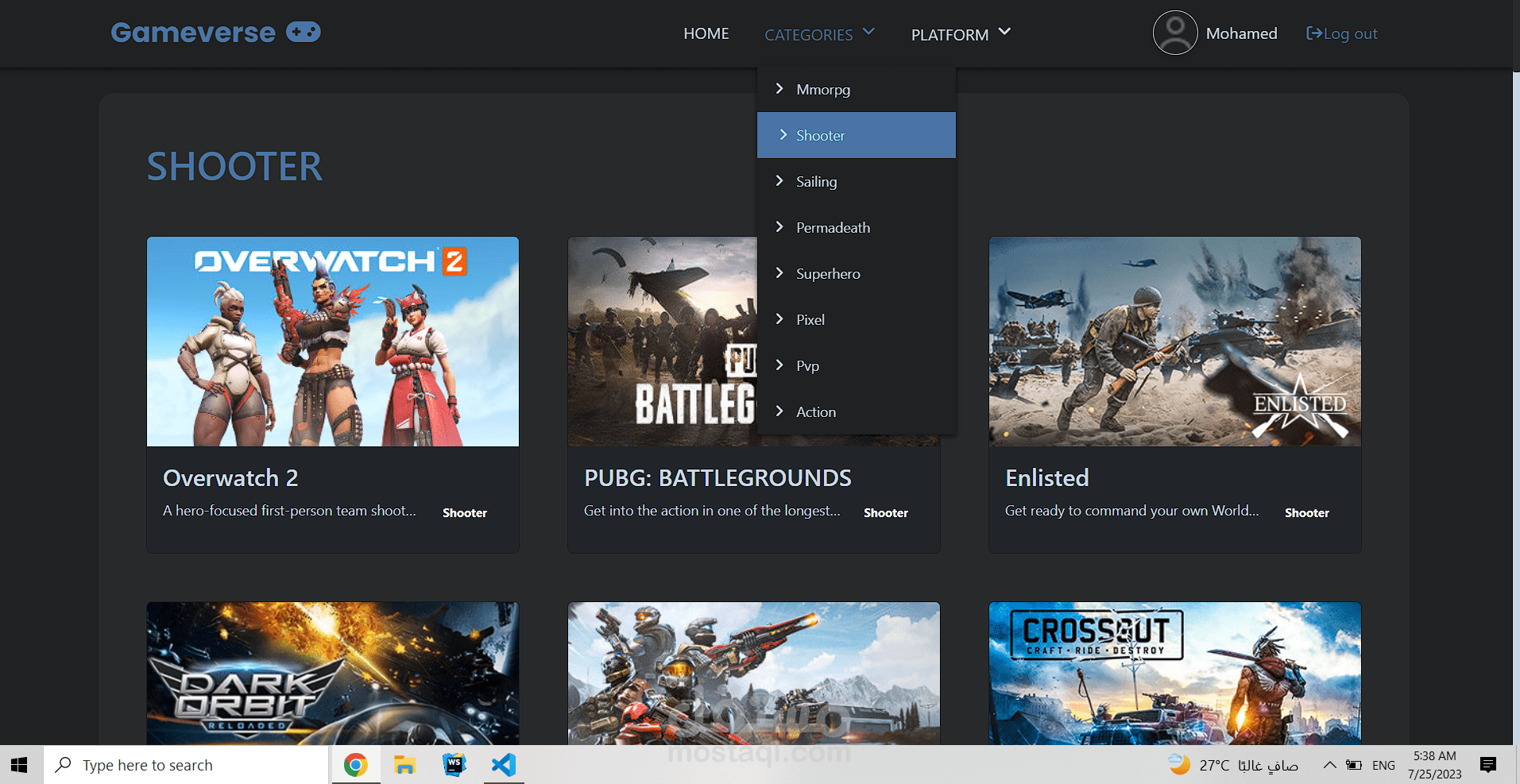Image resolution: width=1520 pixels, height=784 pixels.
Task: Open the notification center icon
Action: tap(1488, 765)
